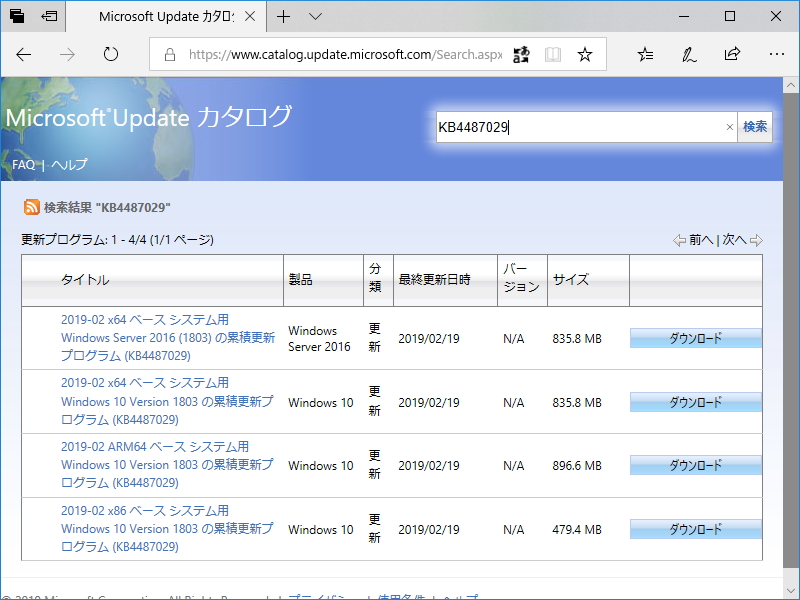
Task: Download the Windows Server 2016 cumulative update
Action: 695,338
